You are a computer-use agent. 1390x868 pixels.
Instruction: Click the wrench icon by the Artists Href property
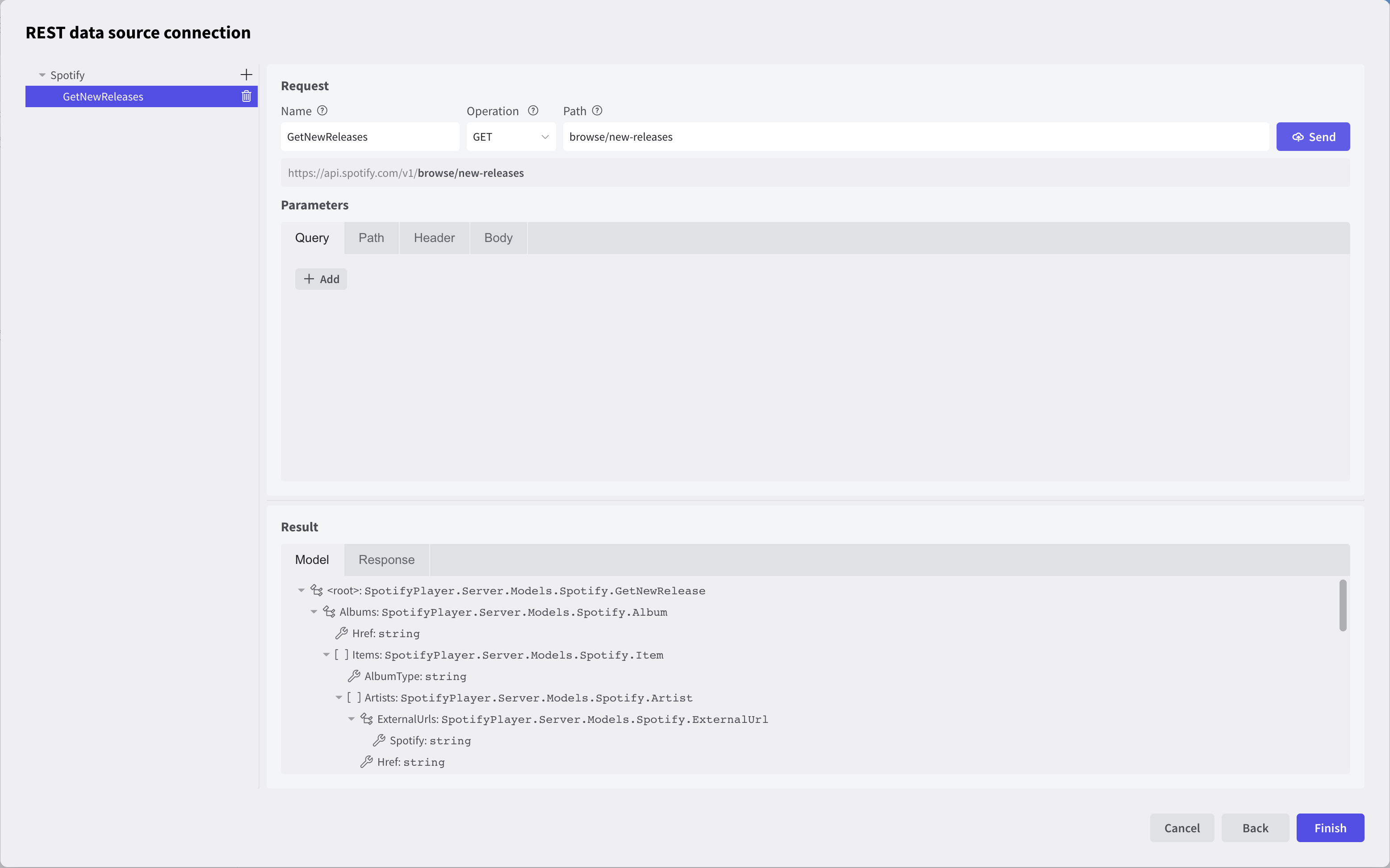pos(367,762)
